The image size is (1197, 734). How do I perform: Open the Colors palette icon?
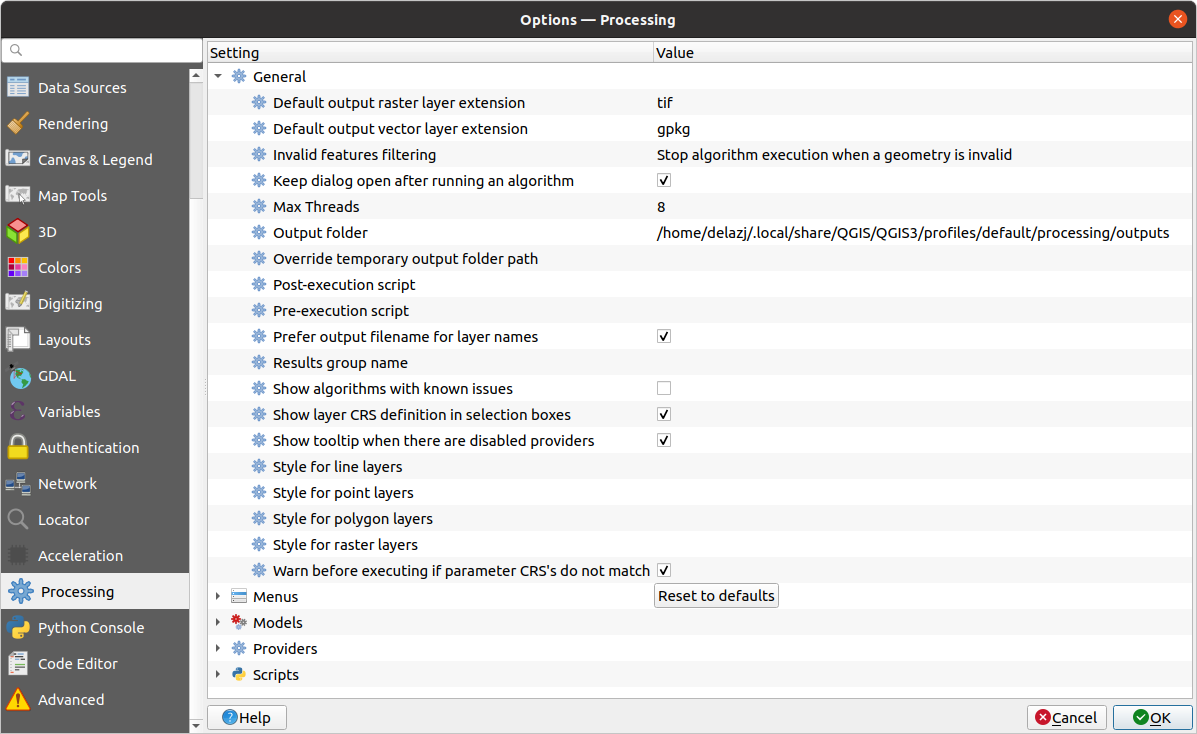18,268
